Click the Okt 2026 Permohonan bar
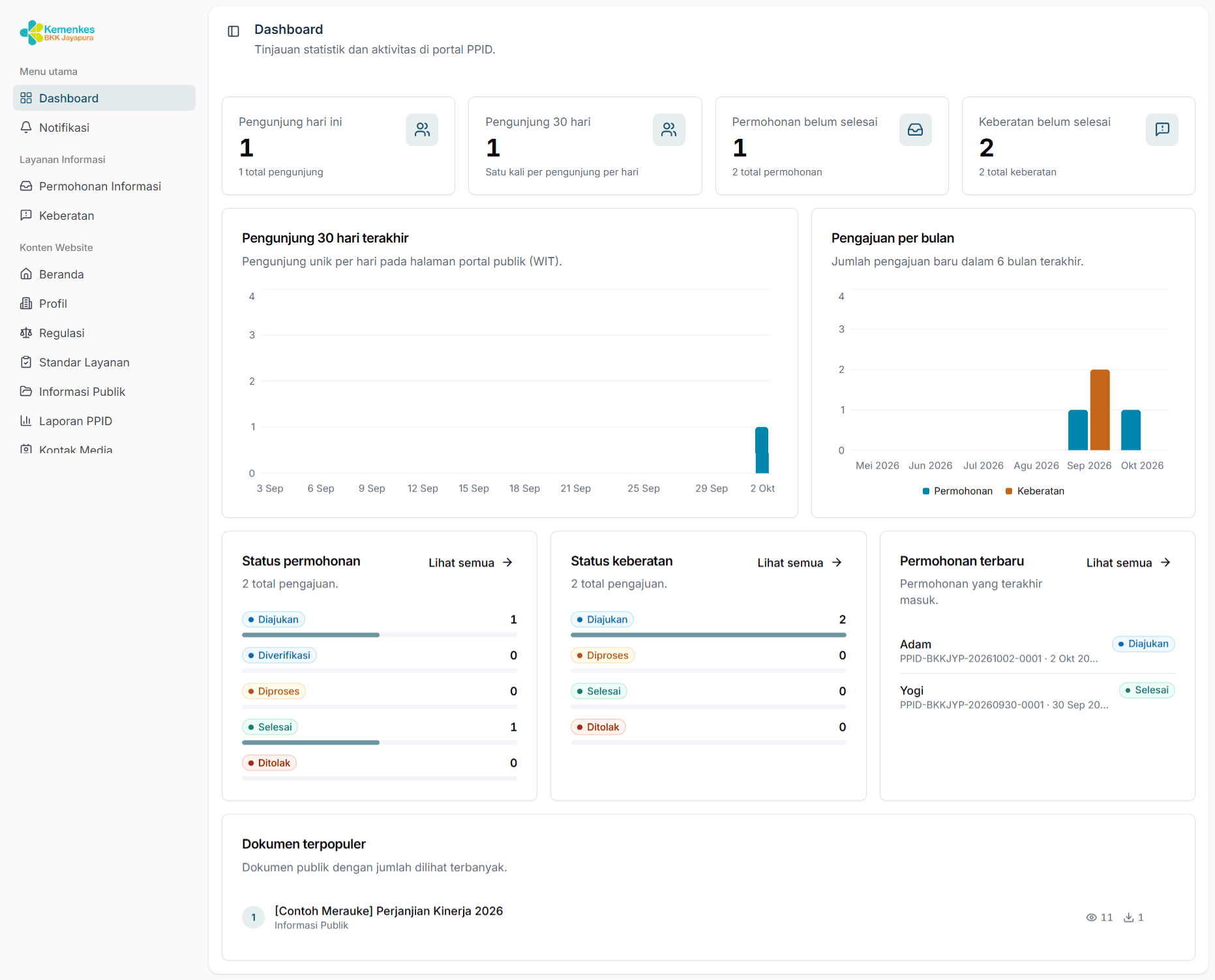Image resolution: width=1215 pixels, height=980 pixels. (1131, 430)
